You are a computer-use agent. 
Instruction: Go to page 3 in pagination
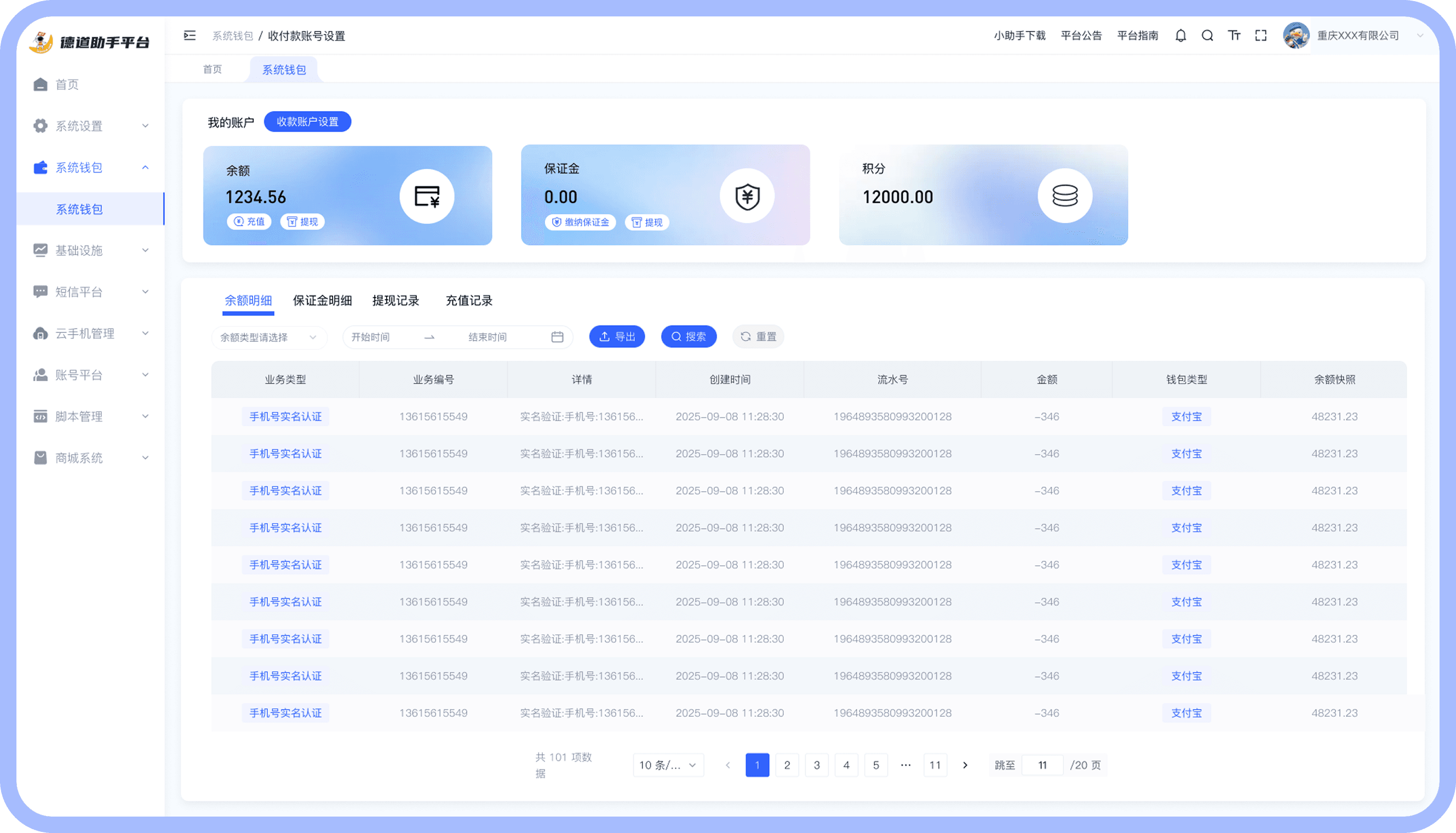point(816,765)
